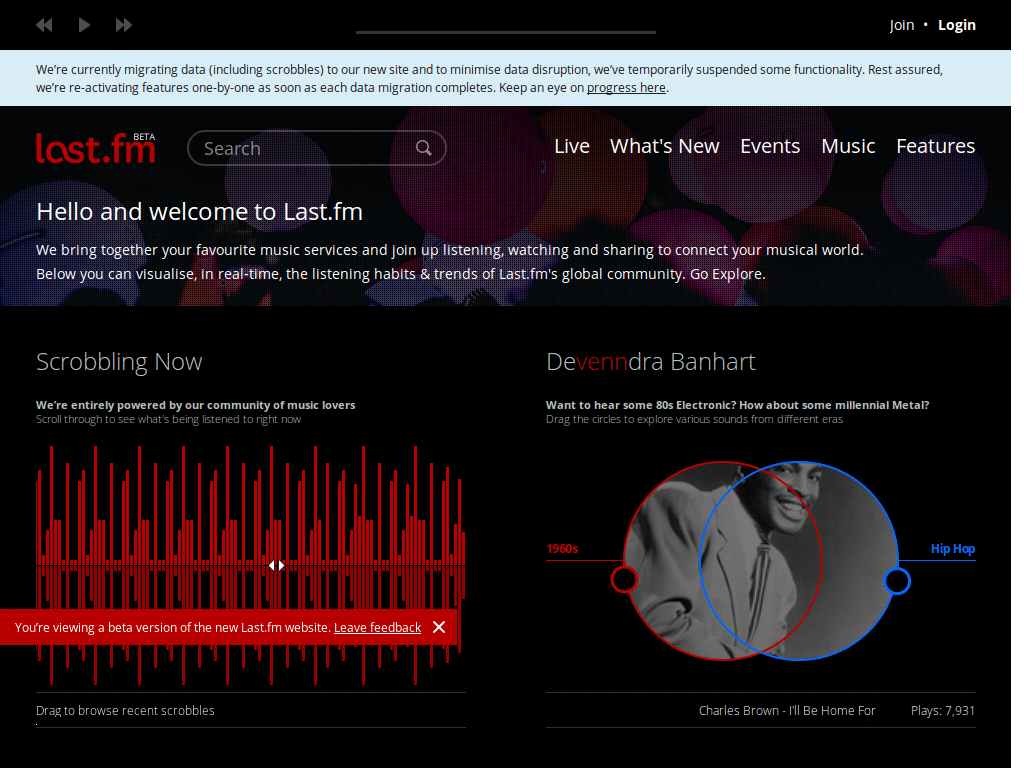This screenshot has width=1024, height=768.
Task: Click "Drag to browse recent scrobbles" text
Action: (125, 711)
